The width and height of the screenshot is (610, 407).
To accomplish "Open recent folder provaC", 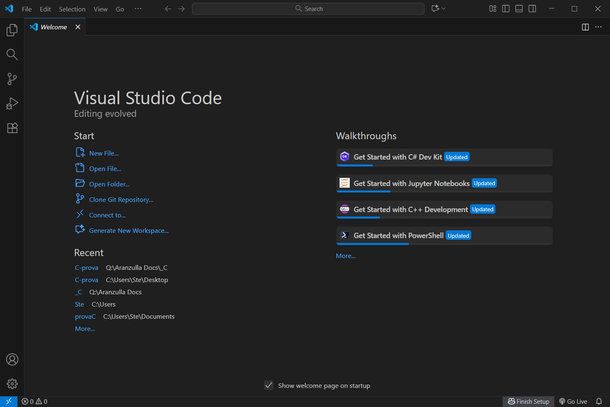I will pos(85,317).
